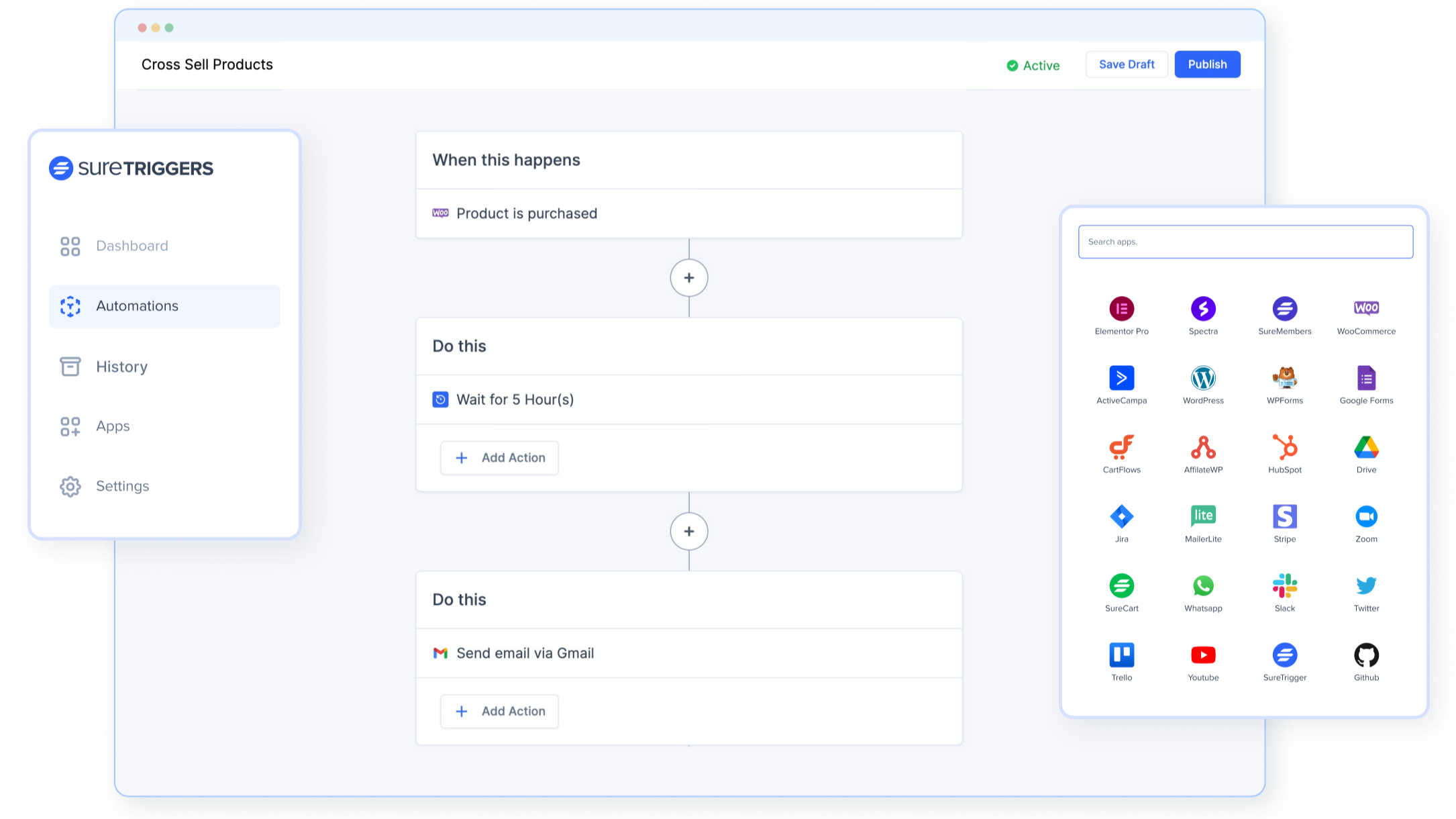Publish the Cross Sell Products workflow
This screenshot has width=1456, height=819.
[x=1206, y=64]
